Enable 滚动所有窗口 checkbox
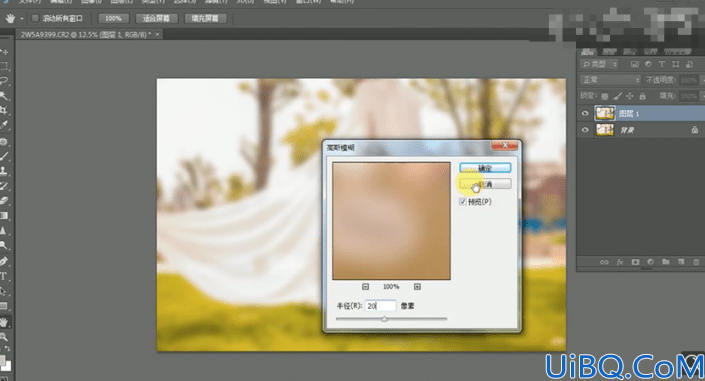The width and height of the screenshot is (705, 381). coord(35,18)
